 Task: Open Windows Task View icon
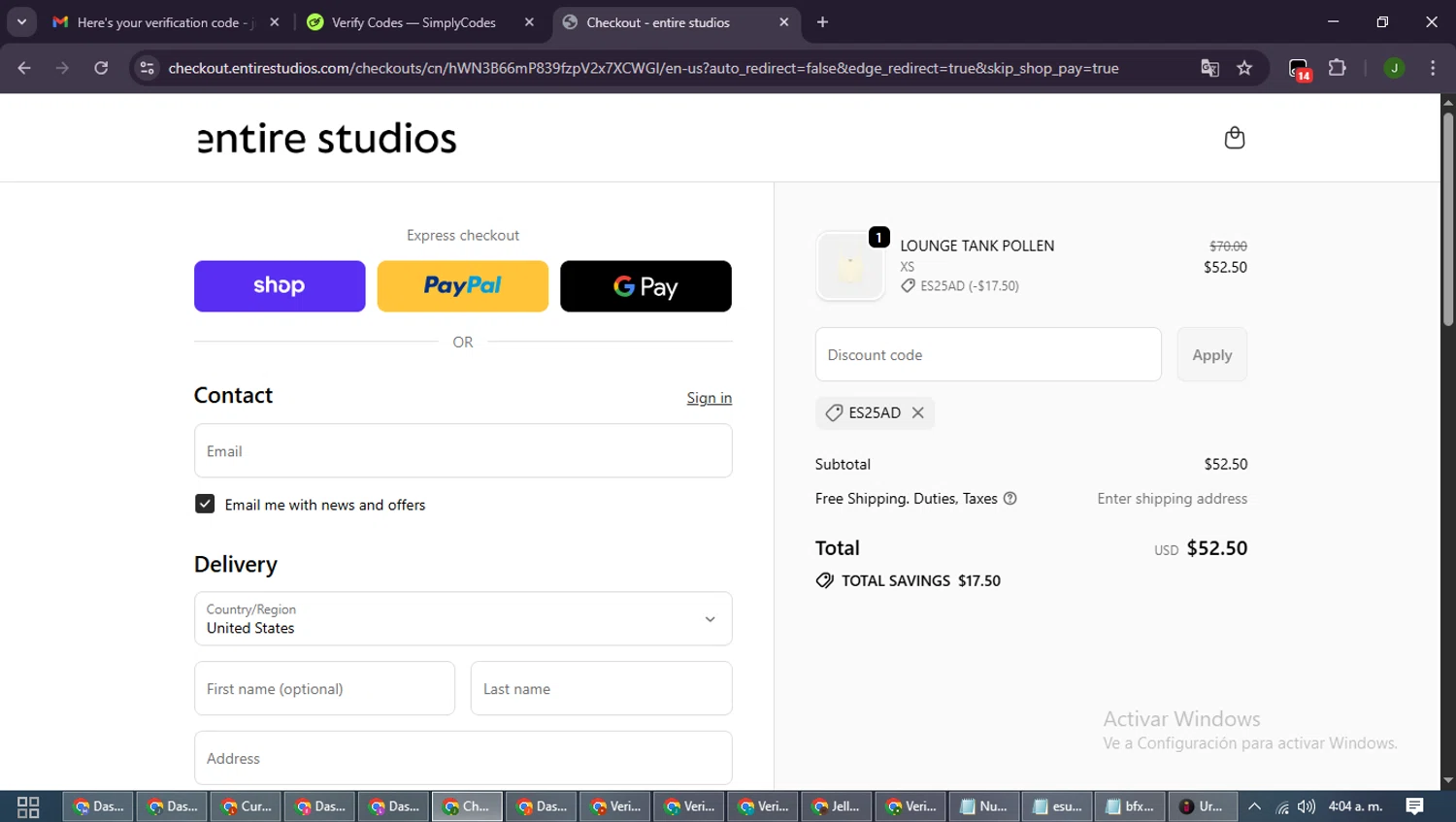coord(28,806)
